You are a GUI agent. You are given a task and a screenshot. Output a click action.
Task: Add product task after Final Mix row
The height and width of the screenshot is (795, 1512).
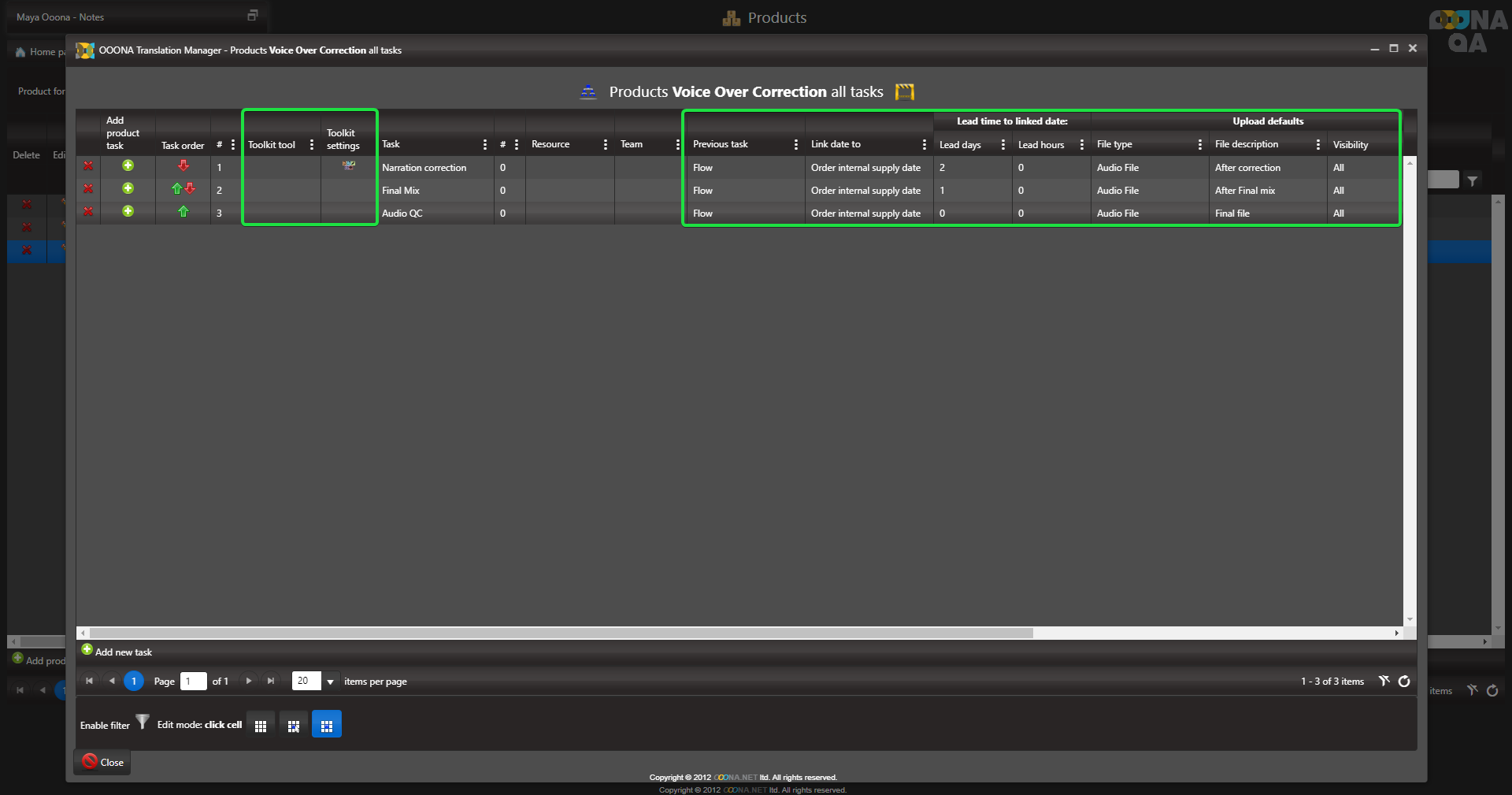coord(128,189)
